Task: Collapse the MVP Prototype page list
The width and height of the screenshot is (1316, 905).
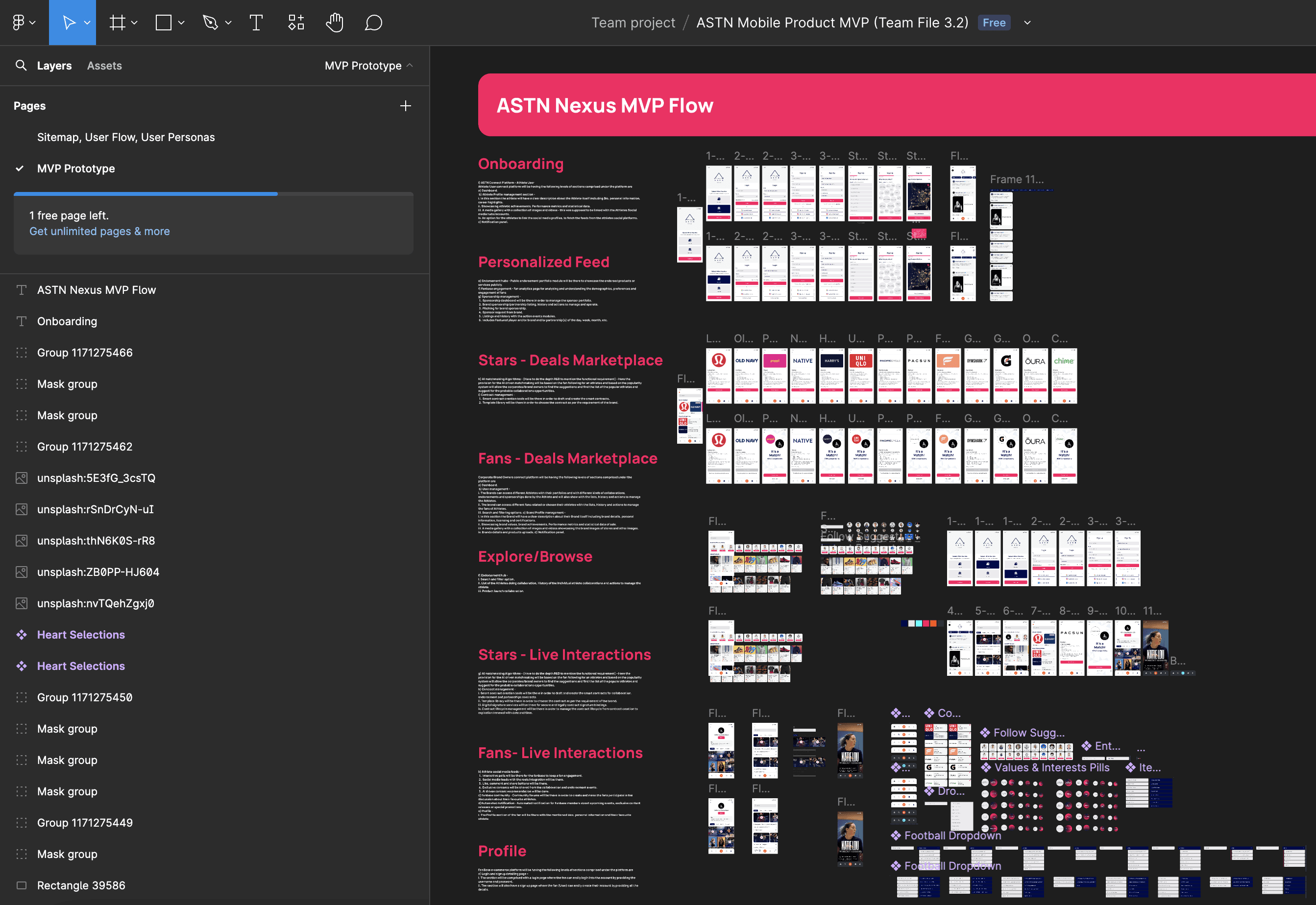Action: 369,66
